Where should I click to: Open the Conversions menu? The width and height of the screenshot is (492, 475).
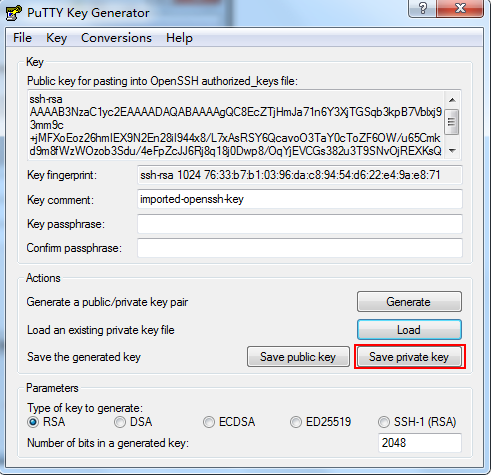tap(116, 38)
